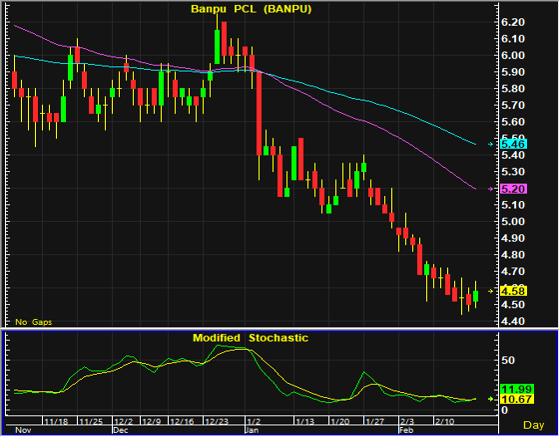
Task: Select the 1/2 date marker on timeline
Action: point(253,421)
